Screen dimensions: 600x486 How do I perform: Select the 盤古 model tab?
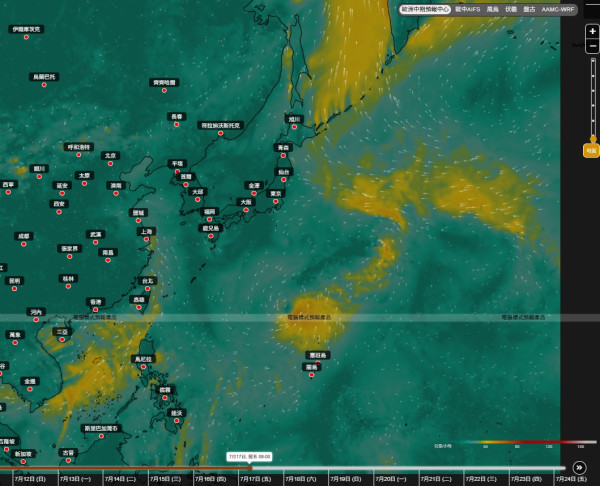click(529, 9)
